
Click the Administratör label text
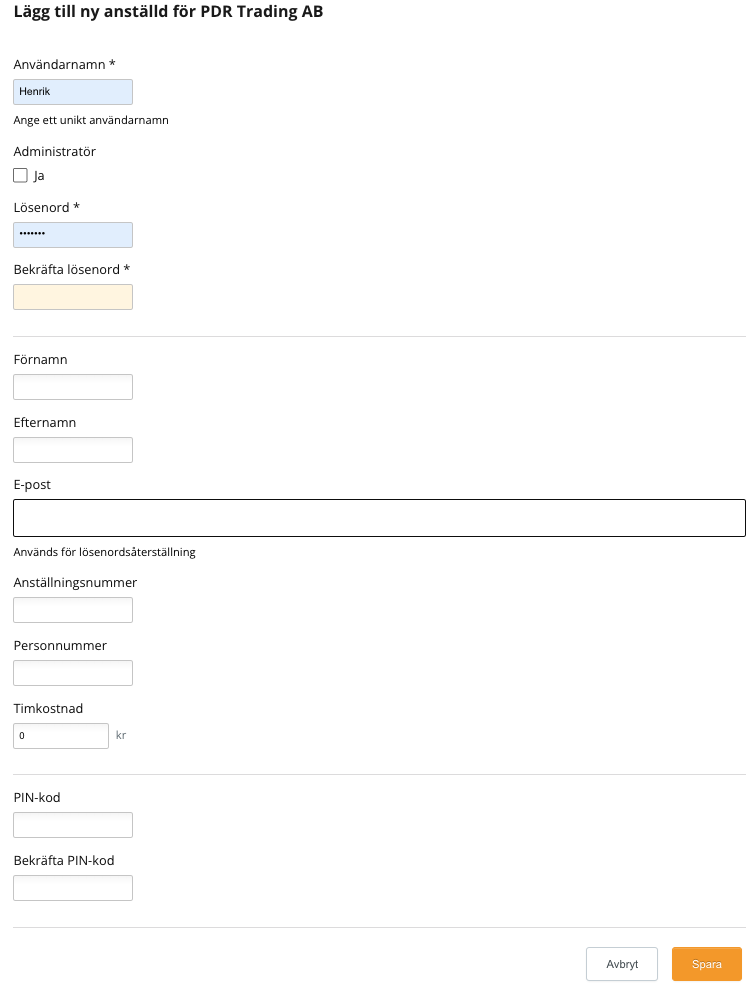(x=55, y=152)
